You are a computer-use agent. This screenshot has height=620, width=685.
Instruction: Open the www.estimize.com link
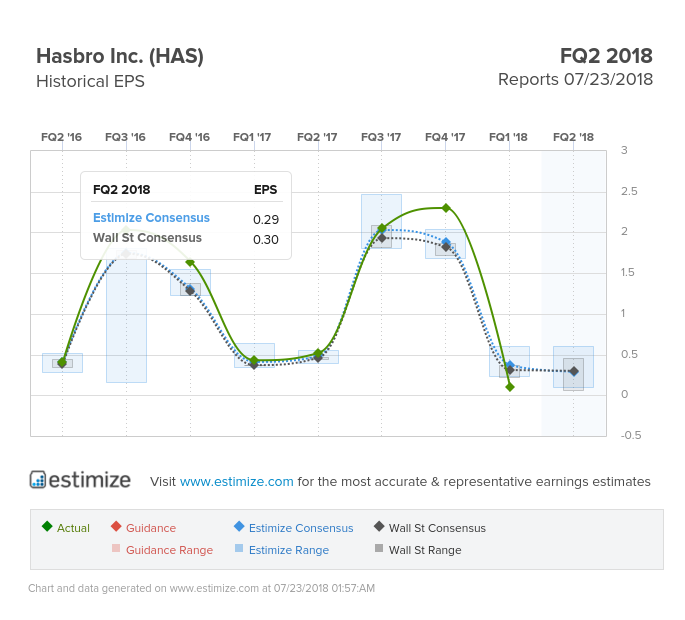point(236,481)
